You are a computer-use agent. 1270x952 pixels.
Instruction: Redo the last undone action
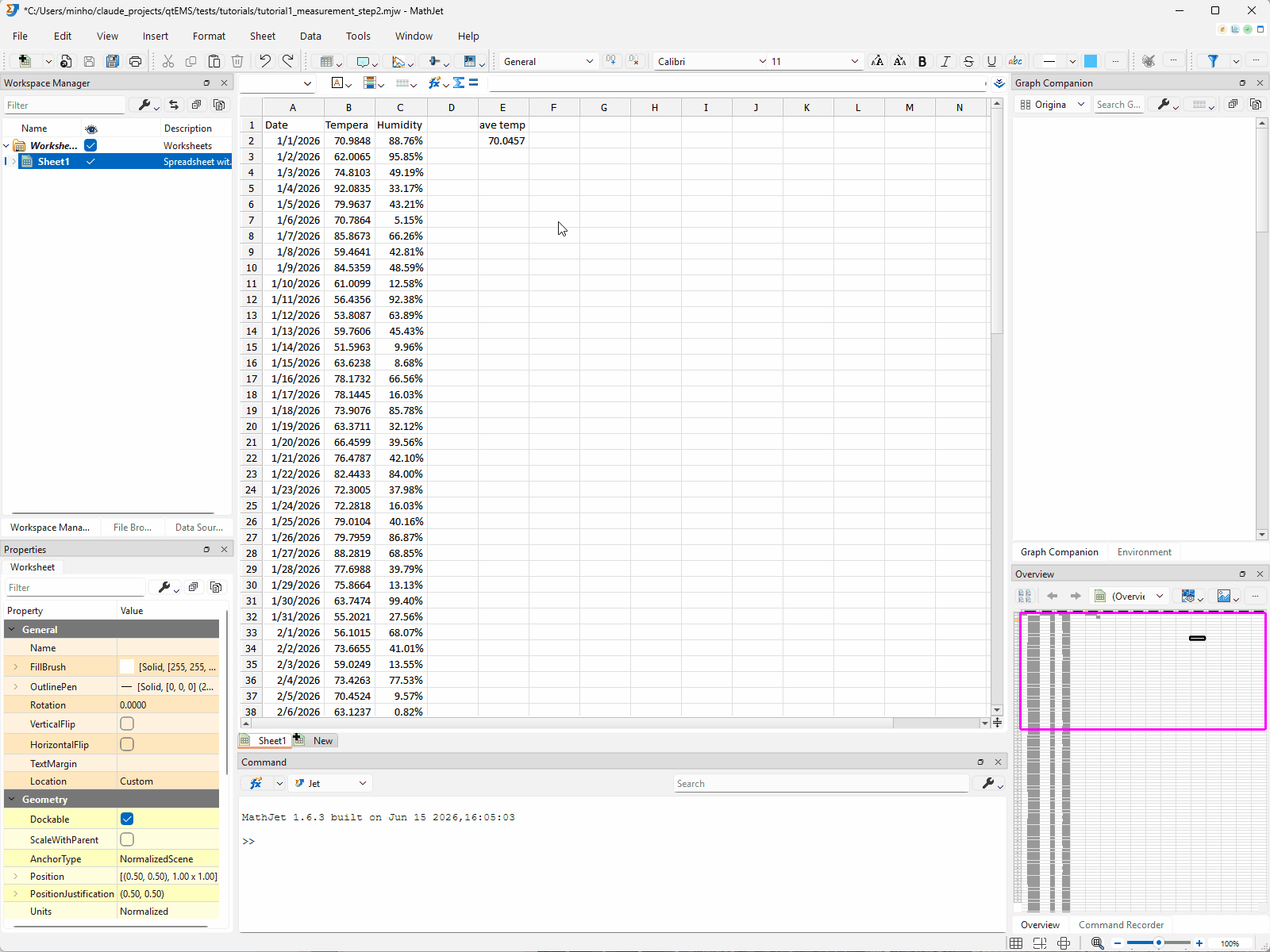point(288,61)
